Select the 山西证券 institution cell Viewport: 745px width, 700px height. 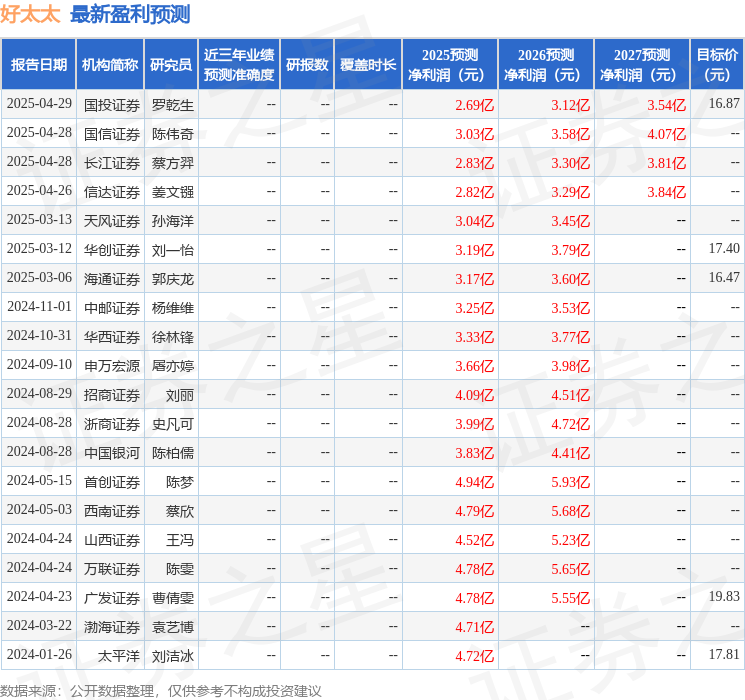click(x=112, y=539)
